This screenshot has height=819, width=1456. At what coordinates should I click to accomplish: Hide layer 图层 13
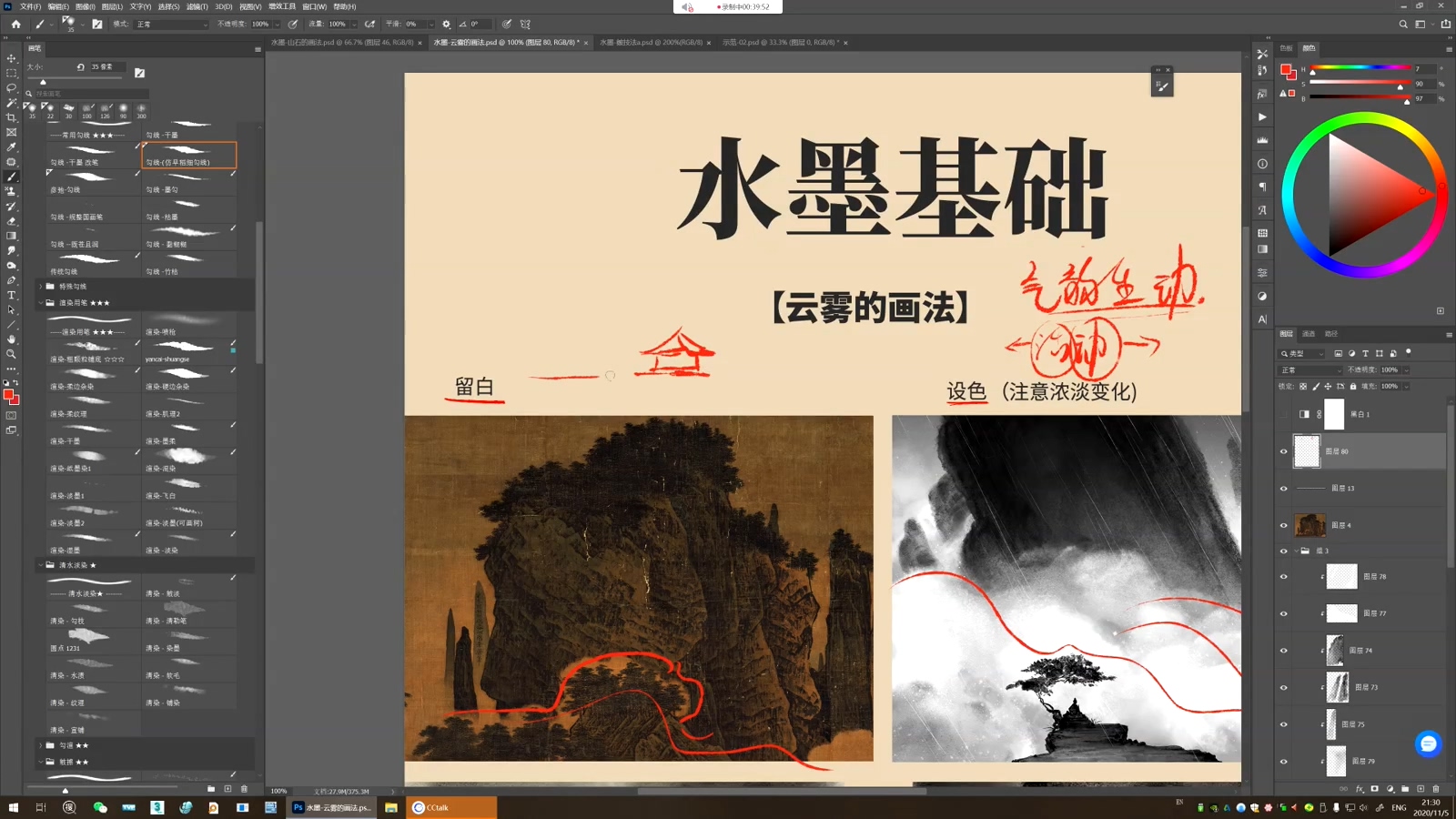pos(1284,489)
